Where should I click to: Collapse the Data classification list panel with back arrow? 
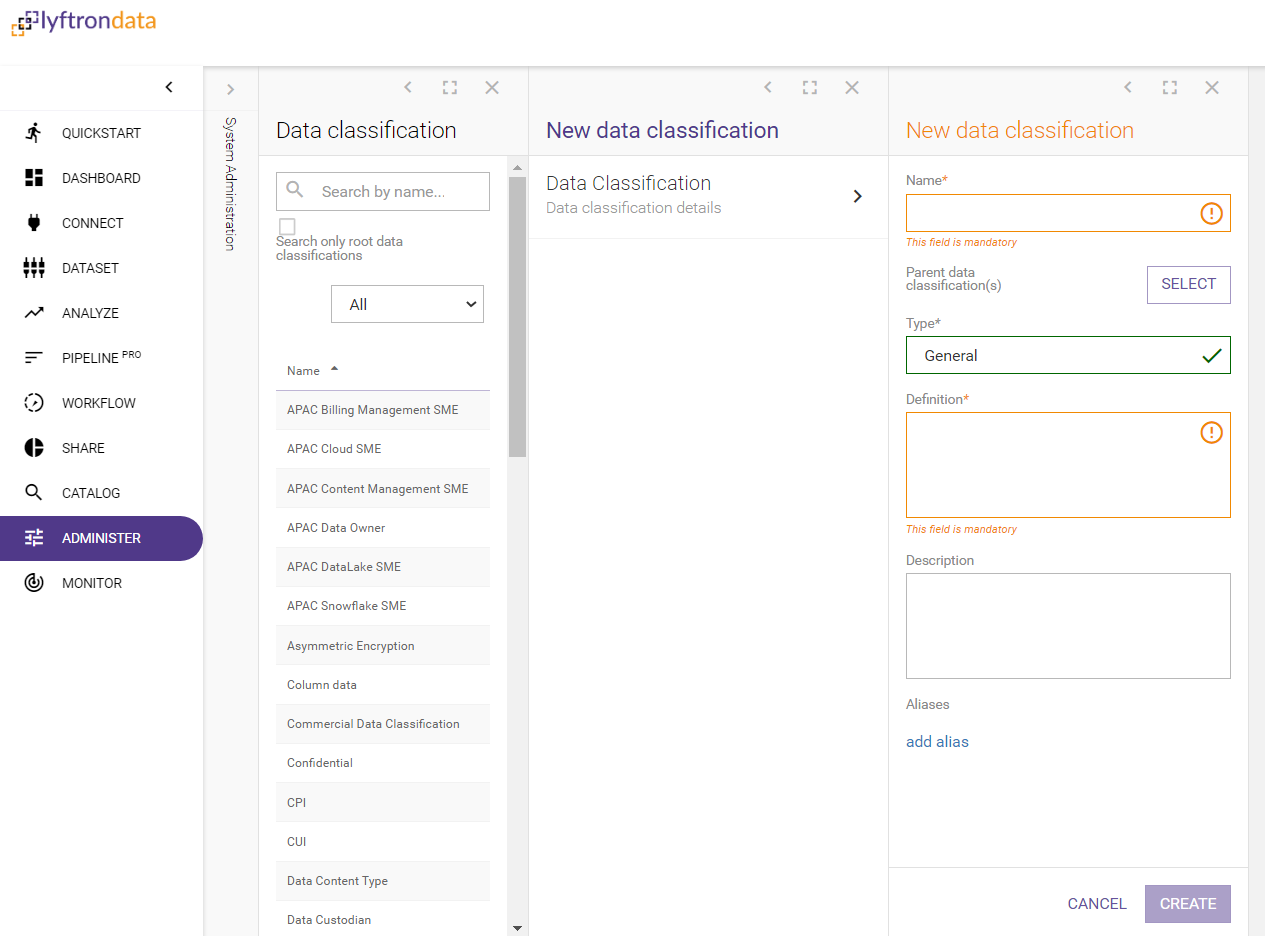coord(408,88)
